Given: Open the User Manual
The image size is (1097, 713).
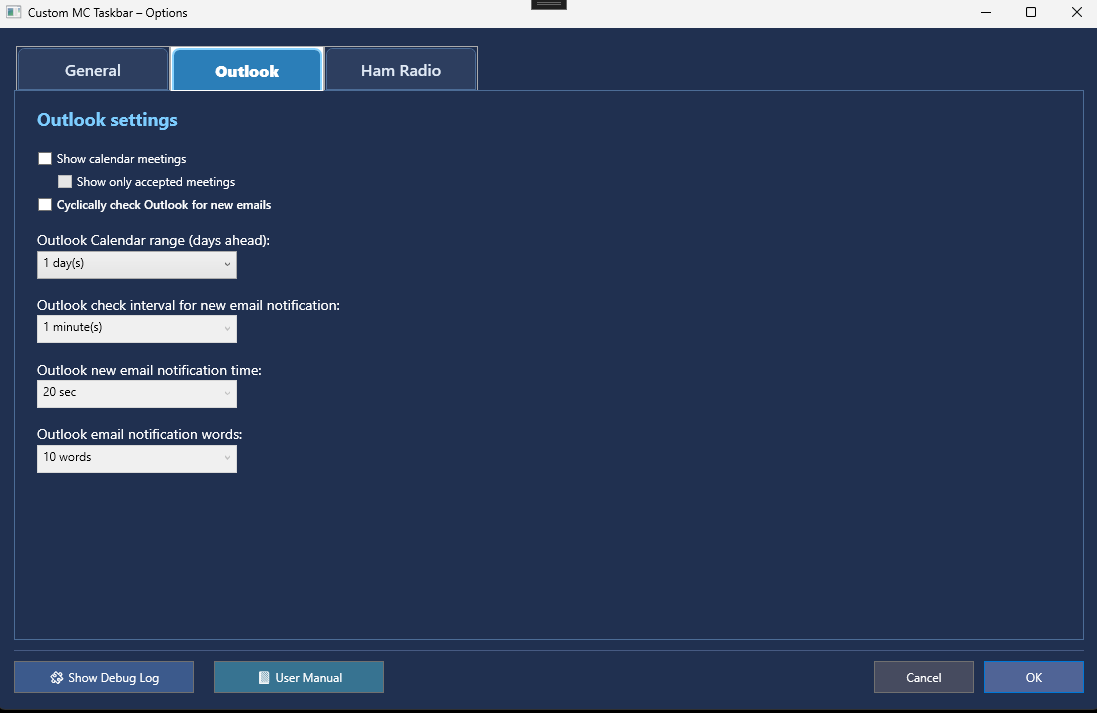Looking at the screenshot, I should coord(299,677).
